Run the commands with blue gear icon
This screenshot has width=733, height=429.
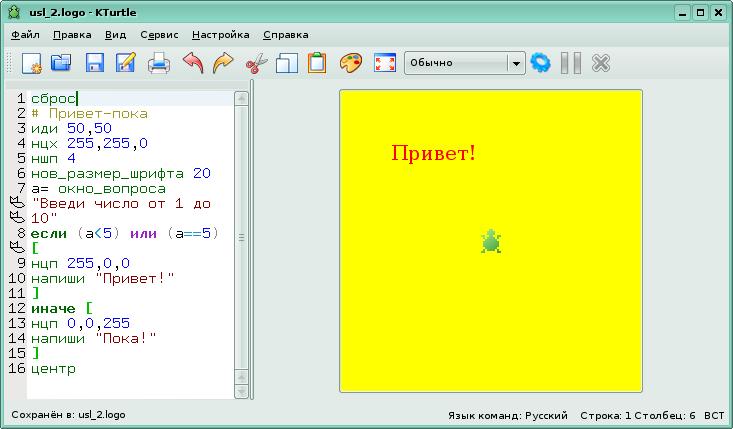tap(541, 63)
